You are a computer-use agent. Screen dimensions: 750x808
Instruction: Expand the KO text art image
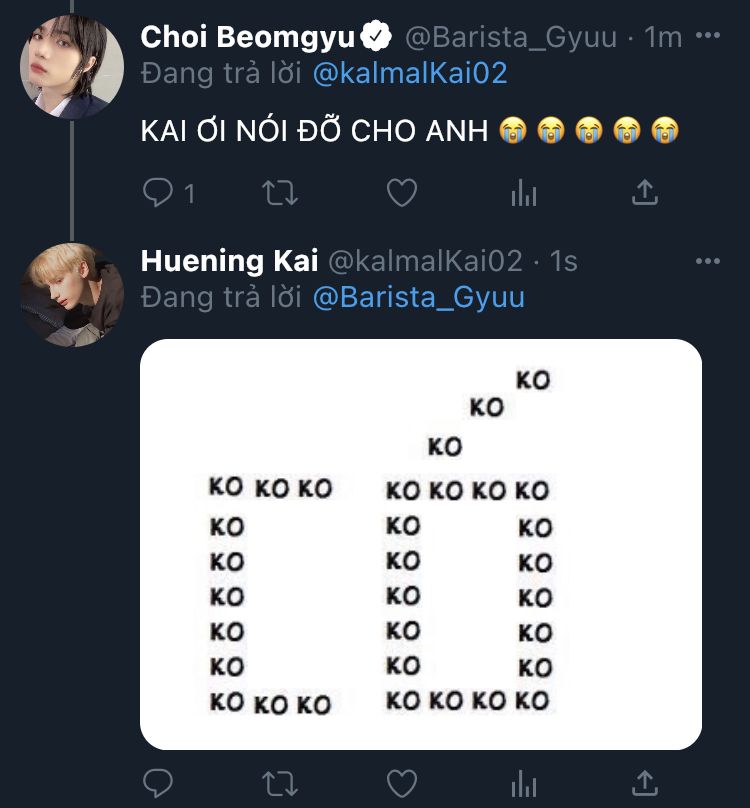[x=421, y=544]
